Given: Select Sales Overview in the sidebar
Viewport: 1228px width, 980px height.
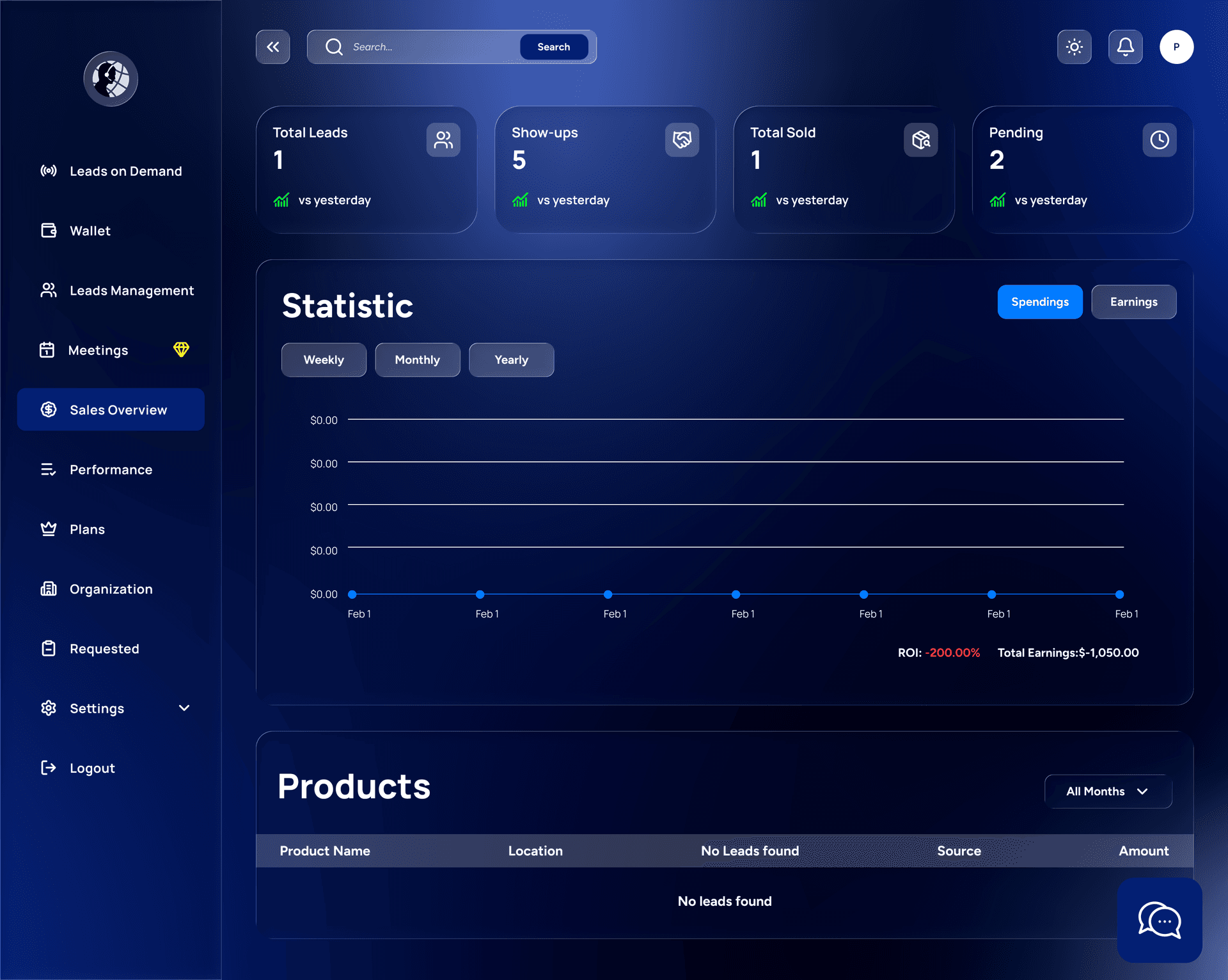Looking at the screenshot, I should [111, 409].
